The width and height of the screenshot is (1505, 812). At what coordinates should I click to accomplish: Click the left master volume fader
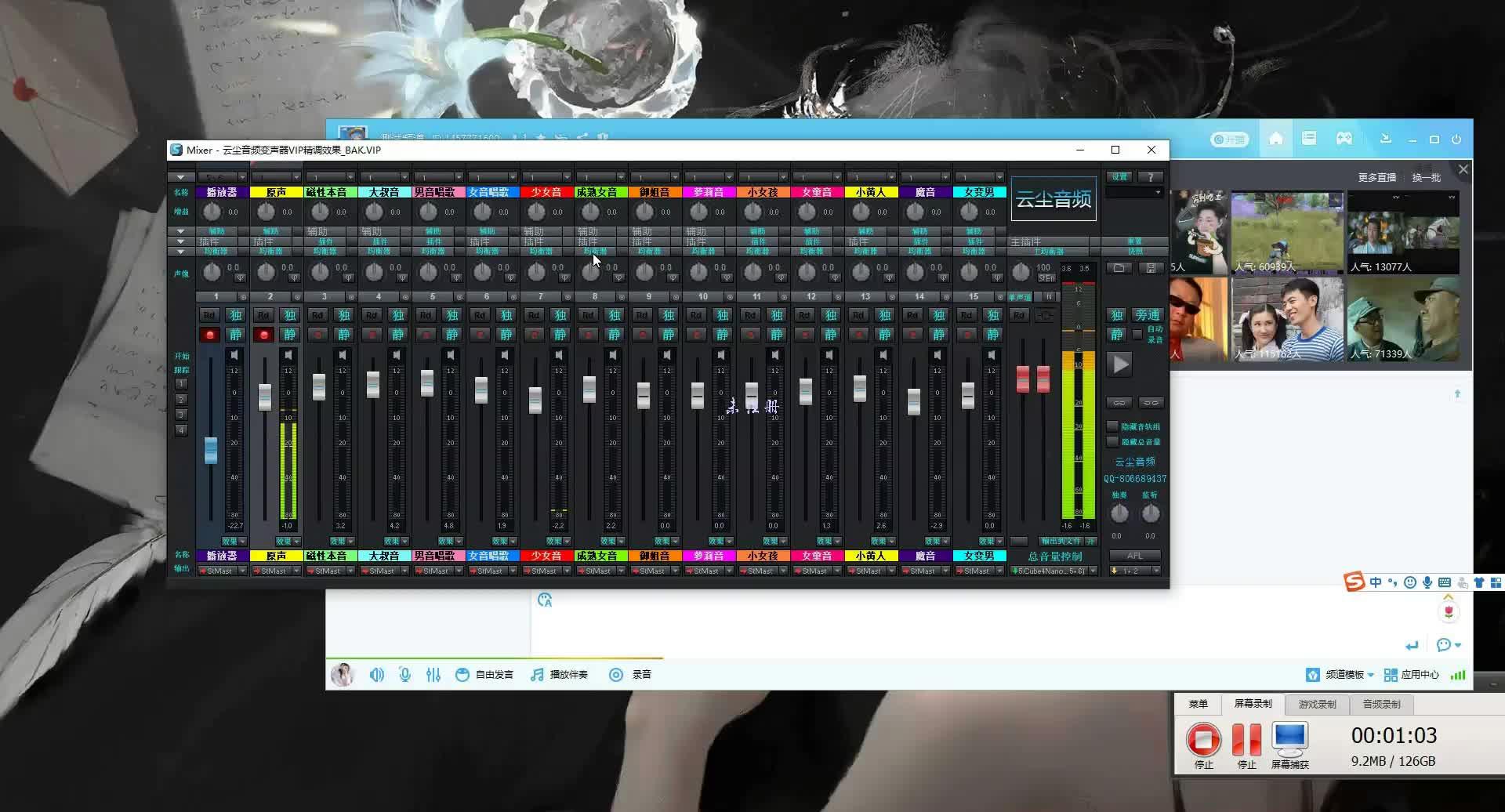tap(1023, 379)
